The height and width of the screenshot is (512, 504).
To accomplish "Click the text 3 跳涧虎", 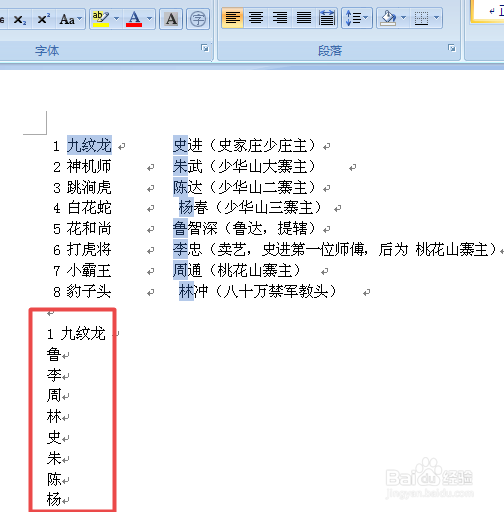I will pos(82,187).
